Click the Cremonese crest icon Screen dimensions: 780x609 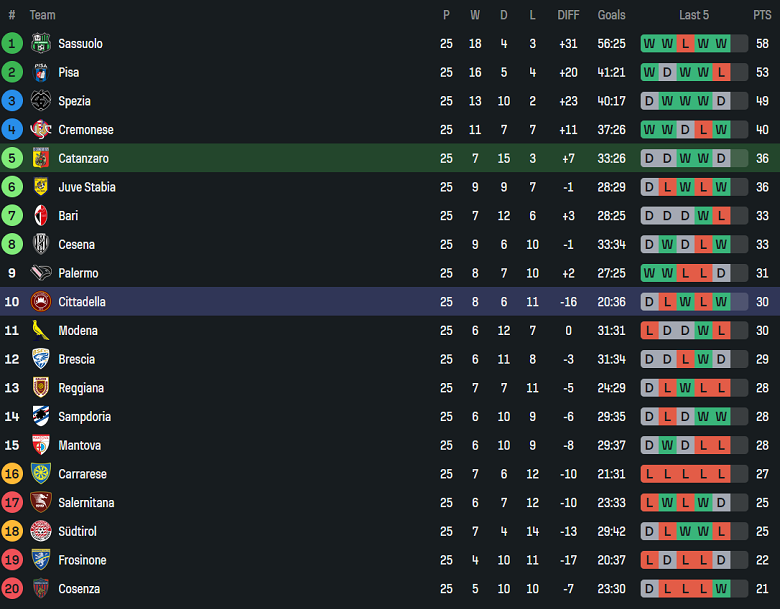click(41, 129)
